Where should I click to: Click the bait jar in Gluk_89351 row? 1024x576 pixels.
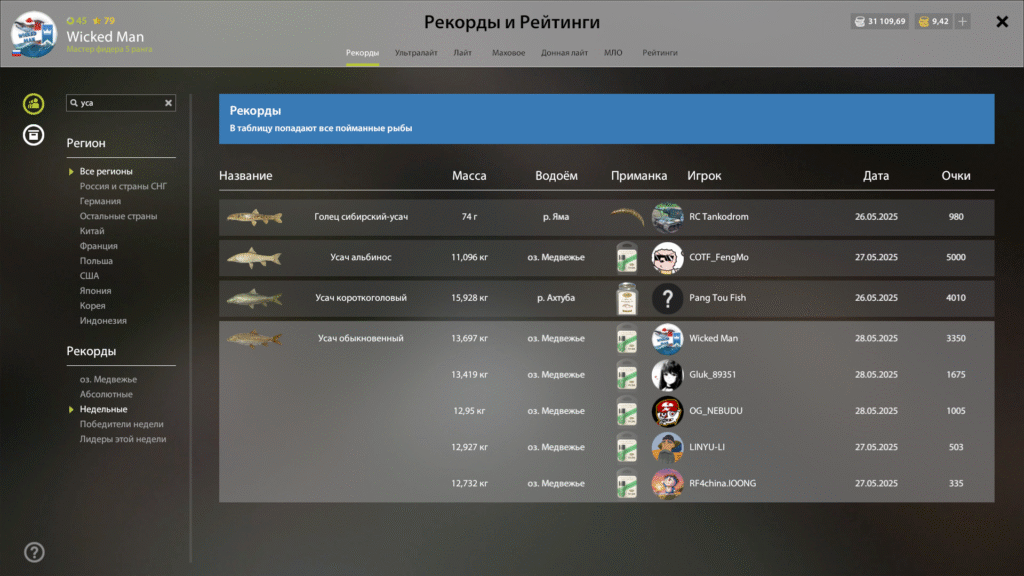tap(627, 375)
